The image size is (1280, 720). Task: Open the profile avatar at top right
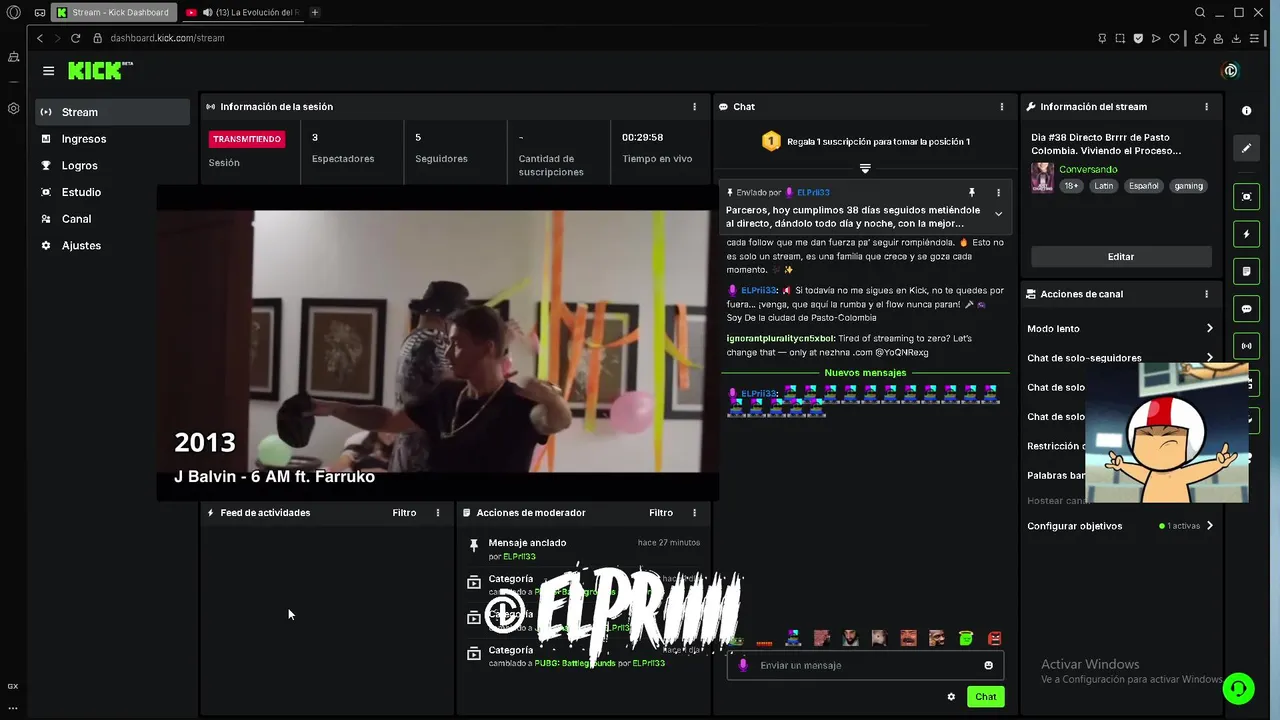coord(1231,70)
